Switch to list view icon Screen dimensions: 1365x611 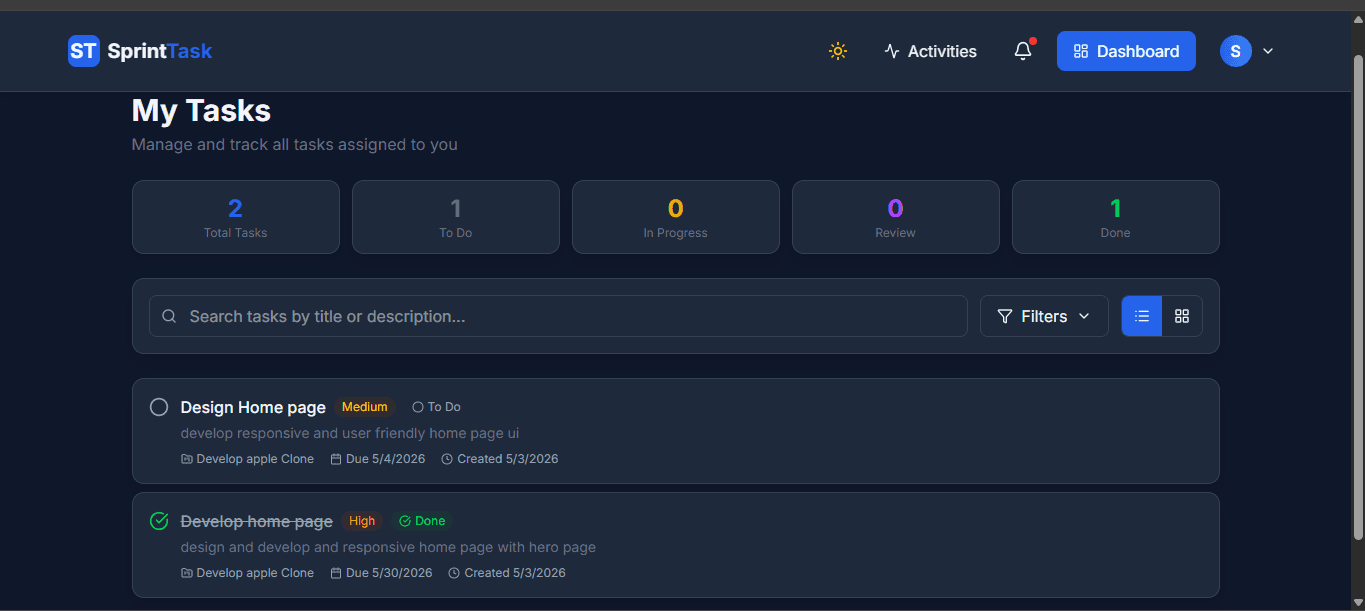1142,316
